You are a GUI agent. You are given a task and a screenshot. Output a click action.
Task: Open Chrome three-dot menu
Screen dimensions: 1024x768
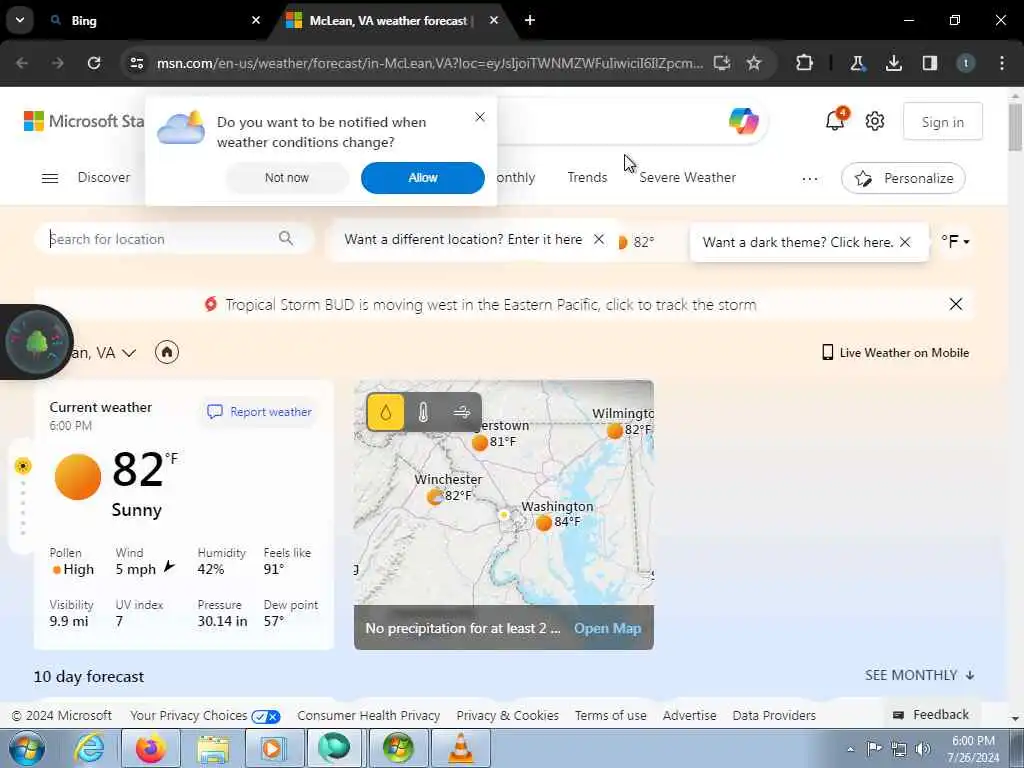(x=1002, y=63)
